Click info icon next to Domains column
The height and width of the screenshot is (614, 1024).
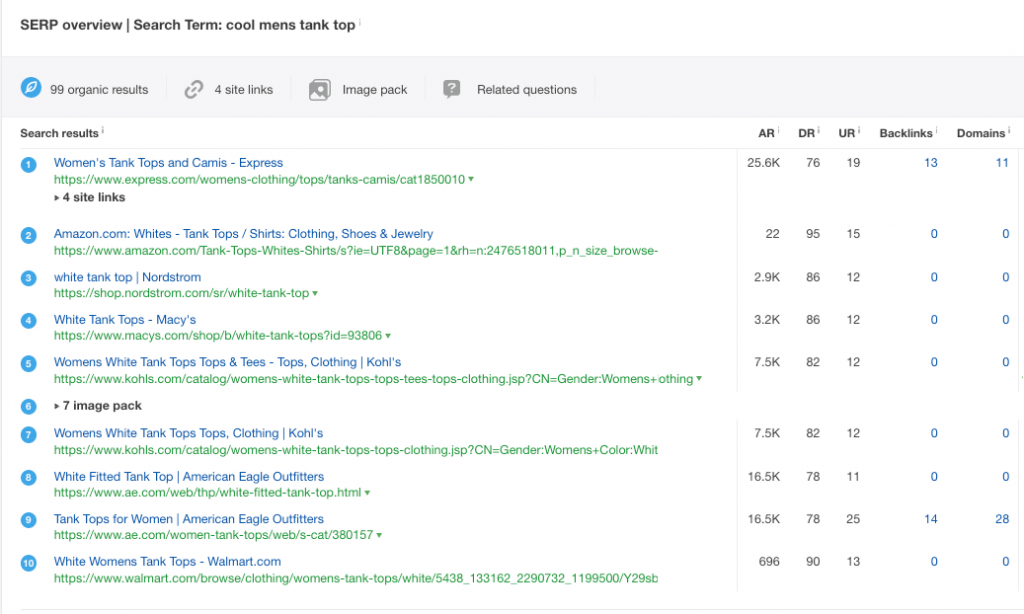[x=1009, y=130]
